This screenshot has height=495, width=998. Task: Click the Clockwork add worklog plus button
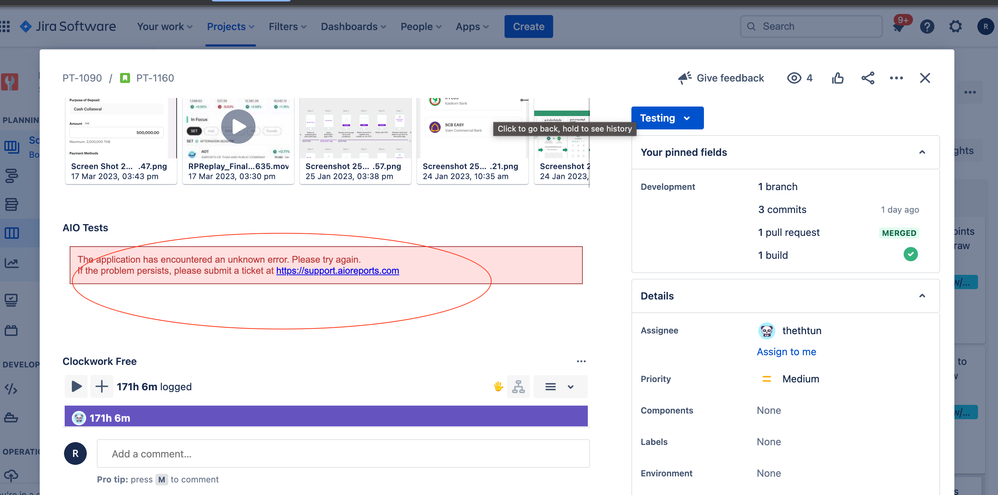tap(101, 386)
